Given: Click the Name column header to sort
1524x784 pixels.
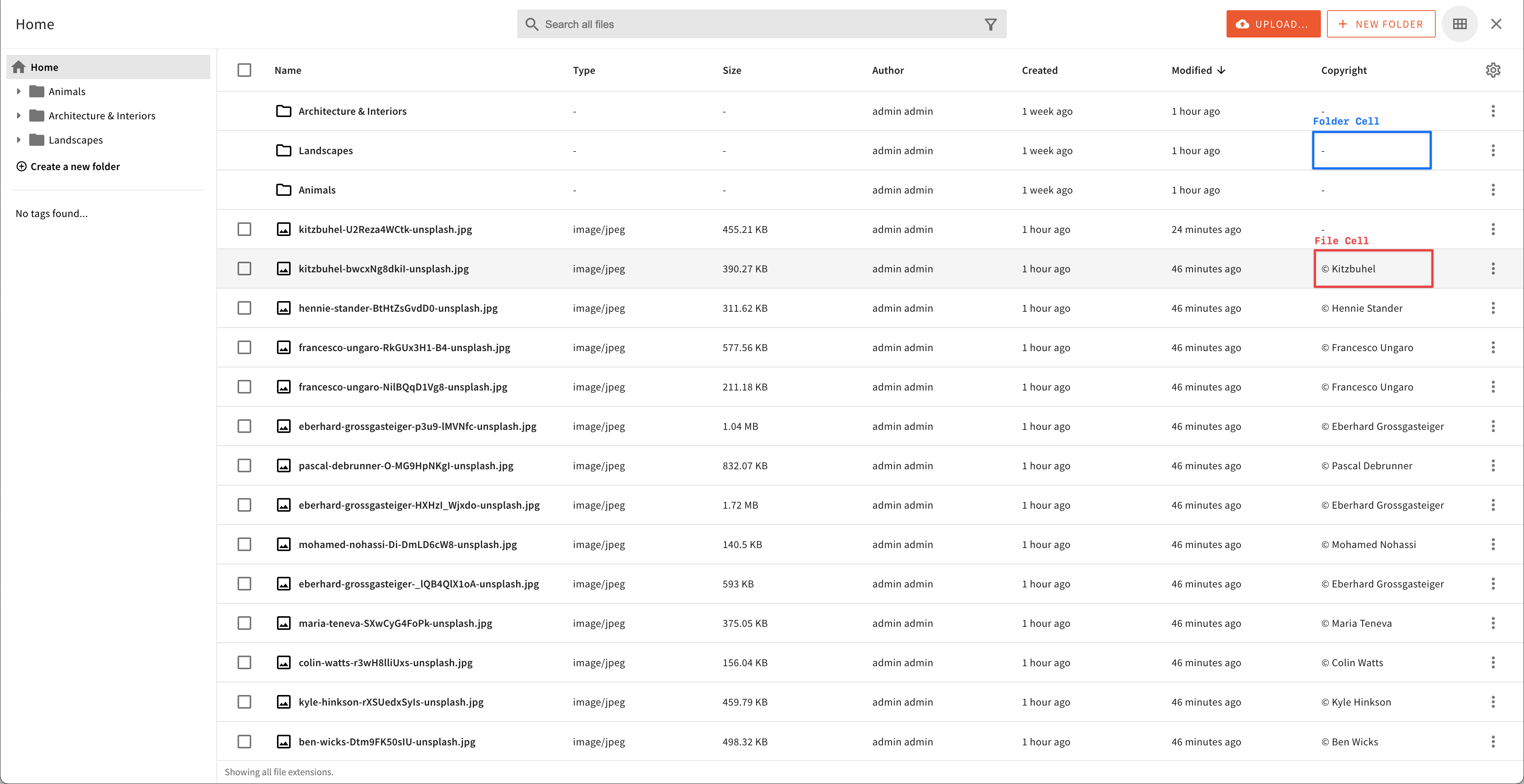Looking at the screenshot, I should point(287,70).
